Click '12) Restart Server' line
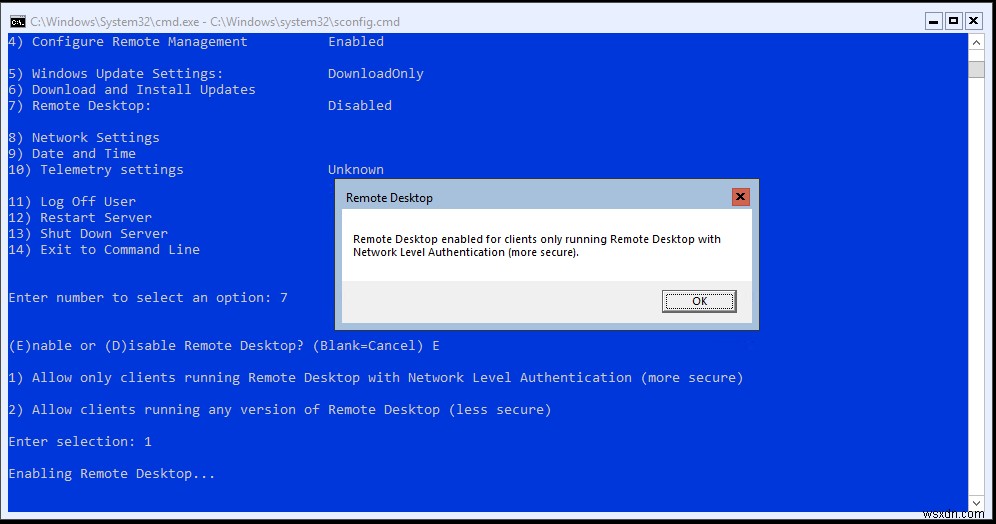This screenshot has height=524, width=996. [80, 218]
